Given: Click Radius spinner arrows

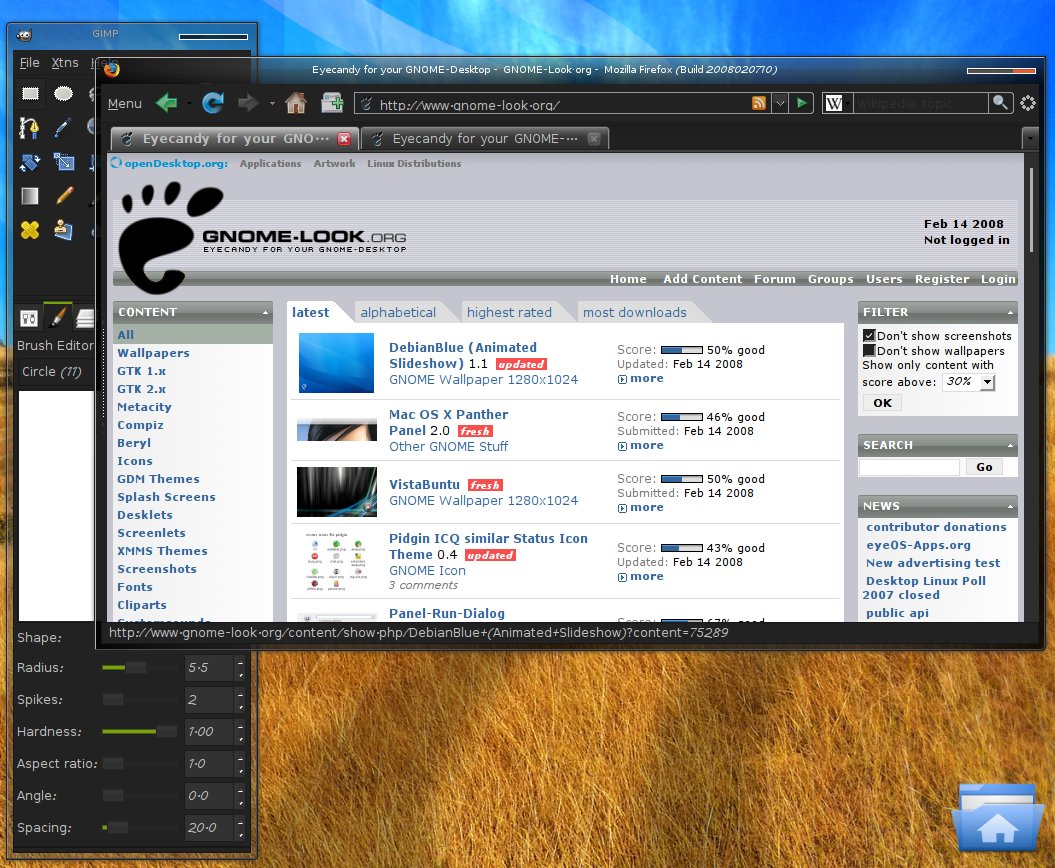Looking at the screenshot, I should point(240,667).
